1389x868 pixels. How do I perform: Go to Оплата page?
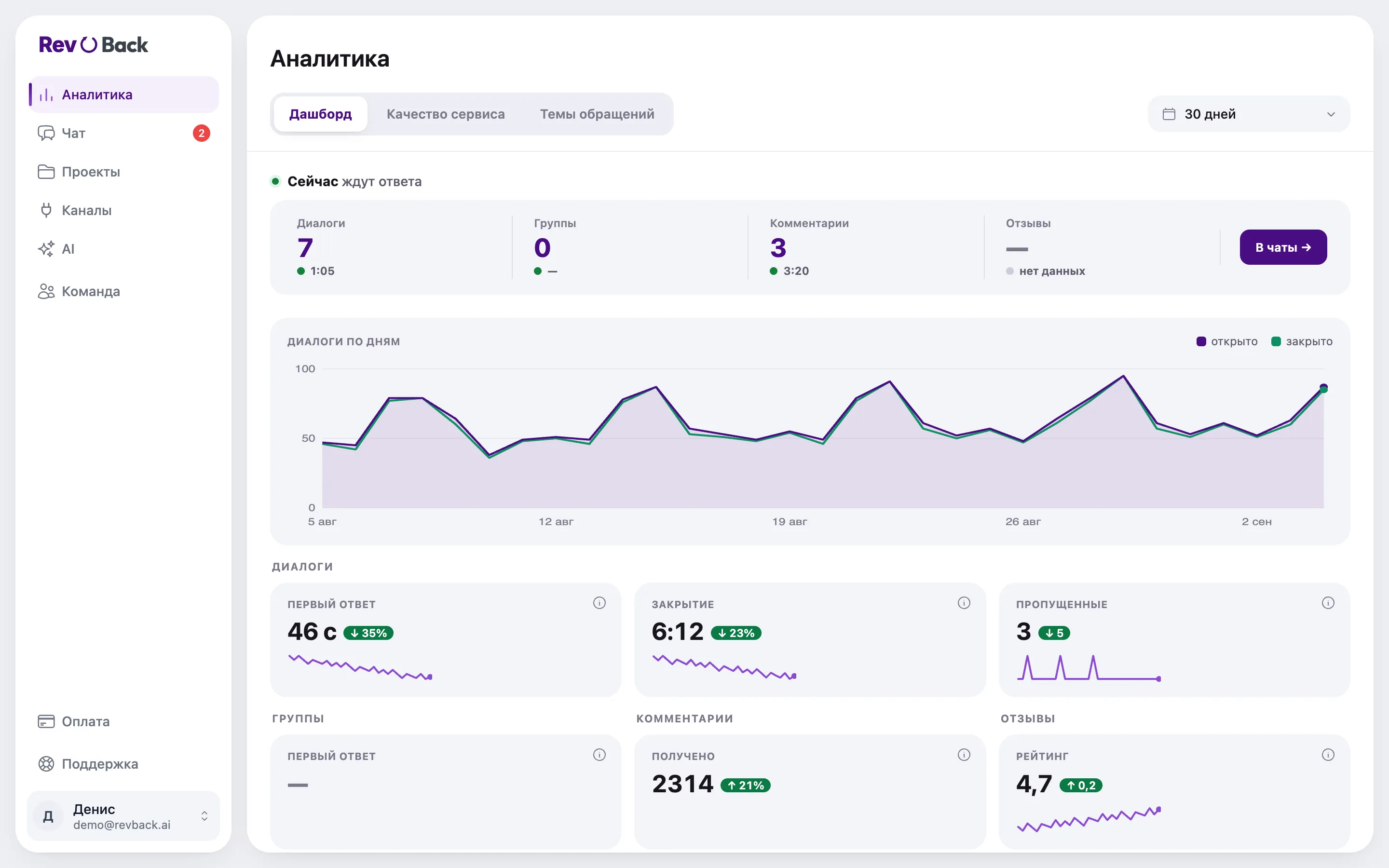point(123,721)
